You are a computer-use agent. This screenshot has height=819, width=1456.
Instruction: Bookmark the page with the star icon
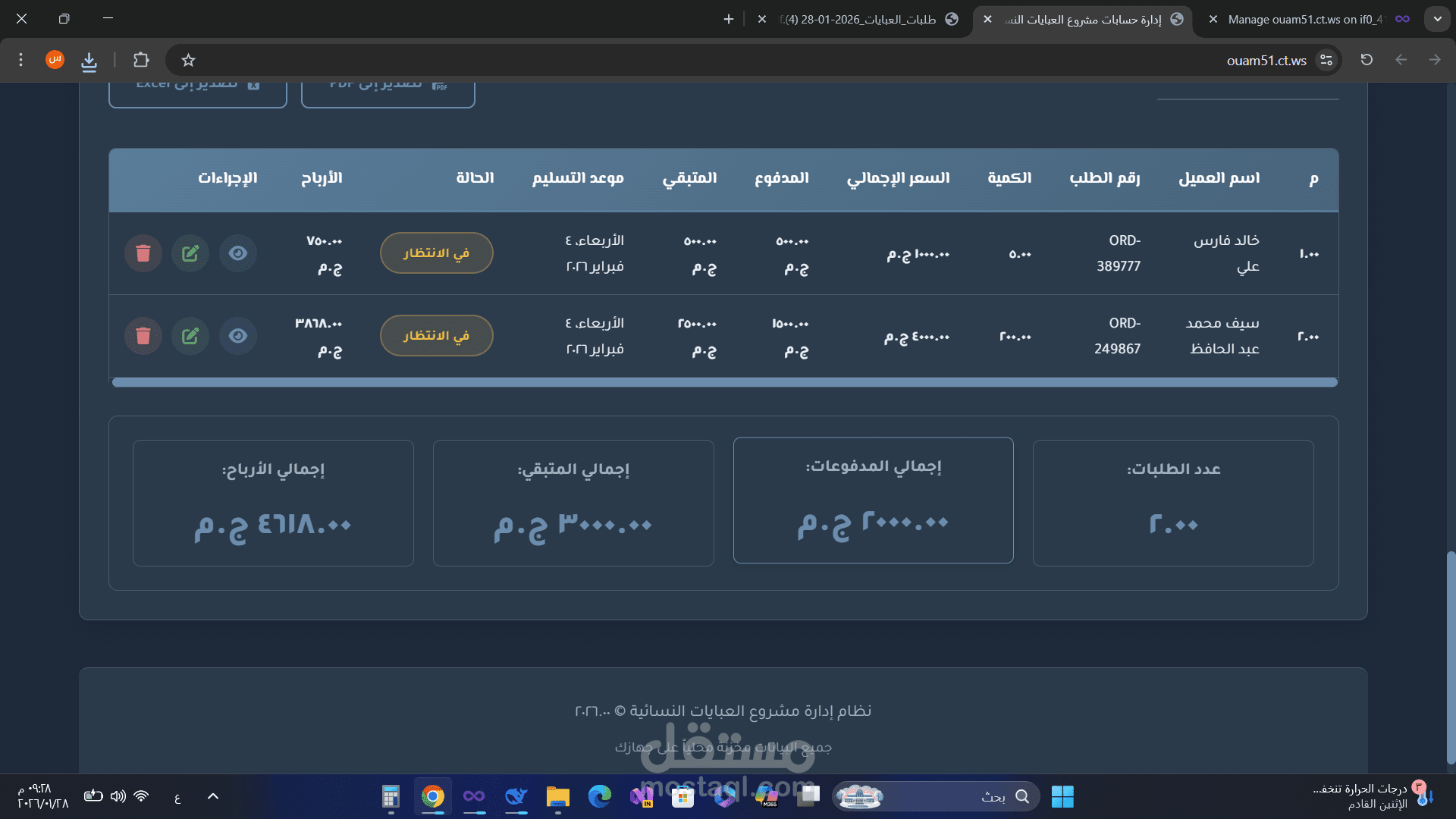click(189, 60)
